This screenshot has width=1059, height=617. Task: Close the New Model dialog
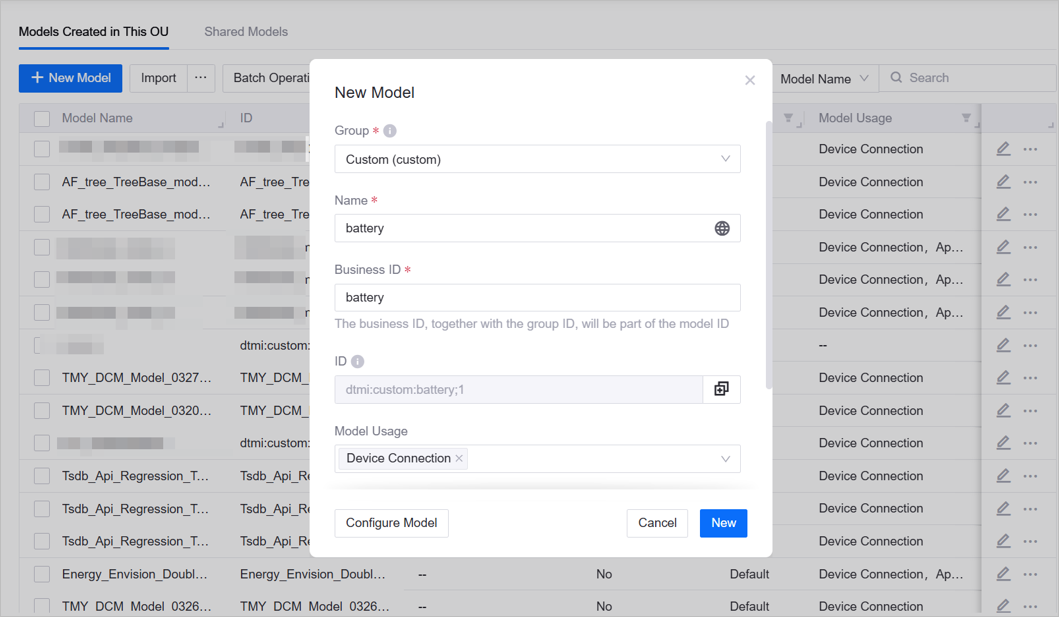pyautogui.click(x=750, y=80)
